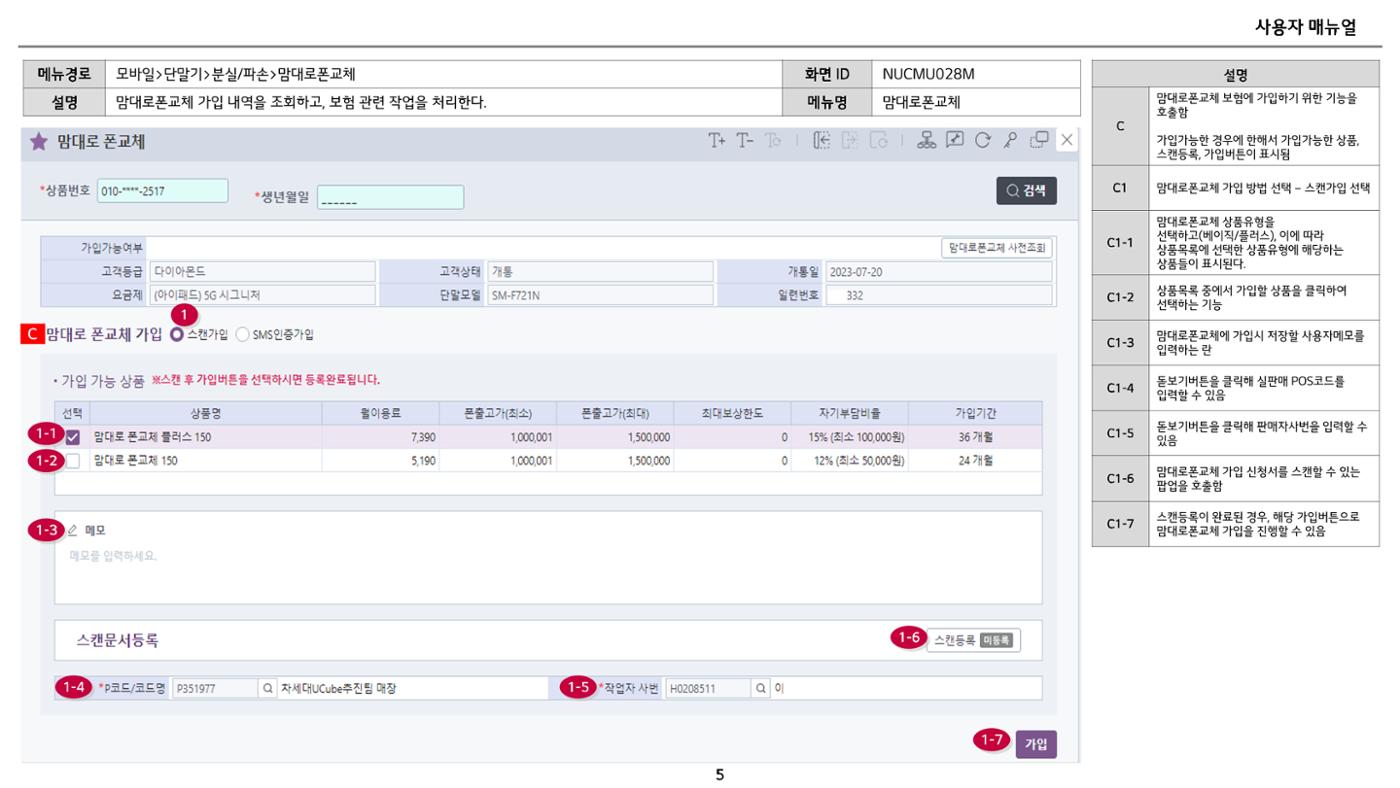Click the greyed expand-right panel icon

850,141
